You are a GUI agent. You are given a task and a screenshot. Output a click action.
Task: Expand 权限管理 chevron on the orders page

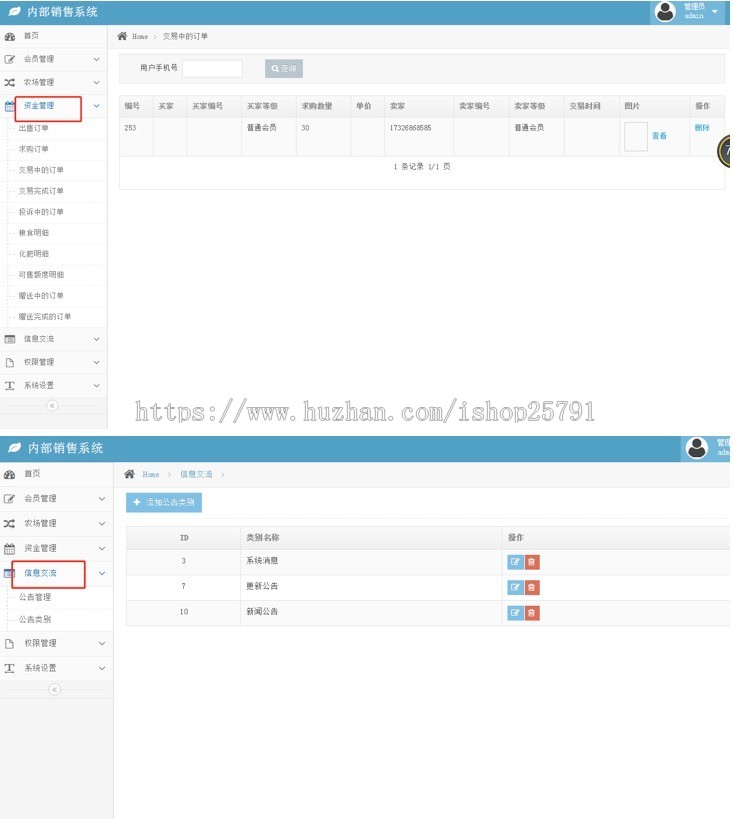point(97,362)
